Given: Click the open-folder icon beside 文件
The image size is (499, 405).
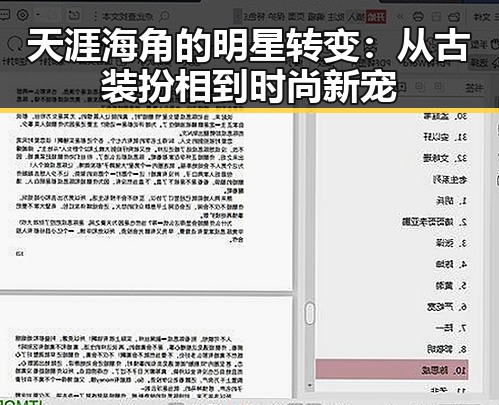Looking at the screenshot, I should click(x=454, y=16).
